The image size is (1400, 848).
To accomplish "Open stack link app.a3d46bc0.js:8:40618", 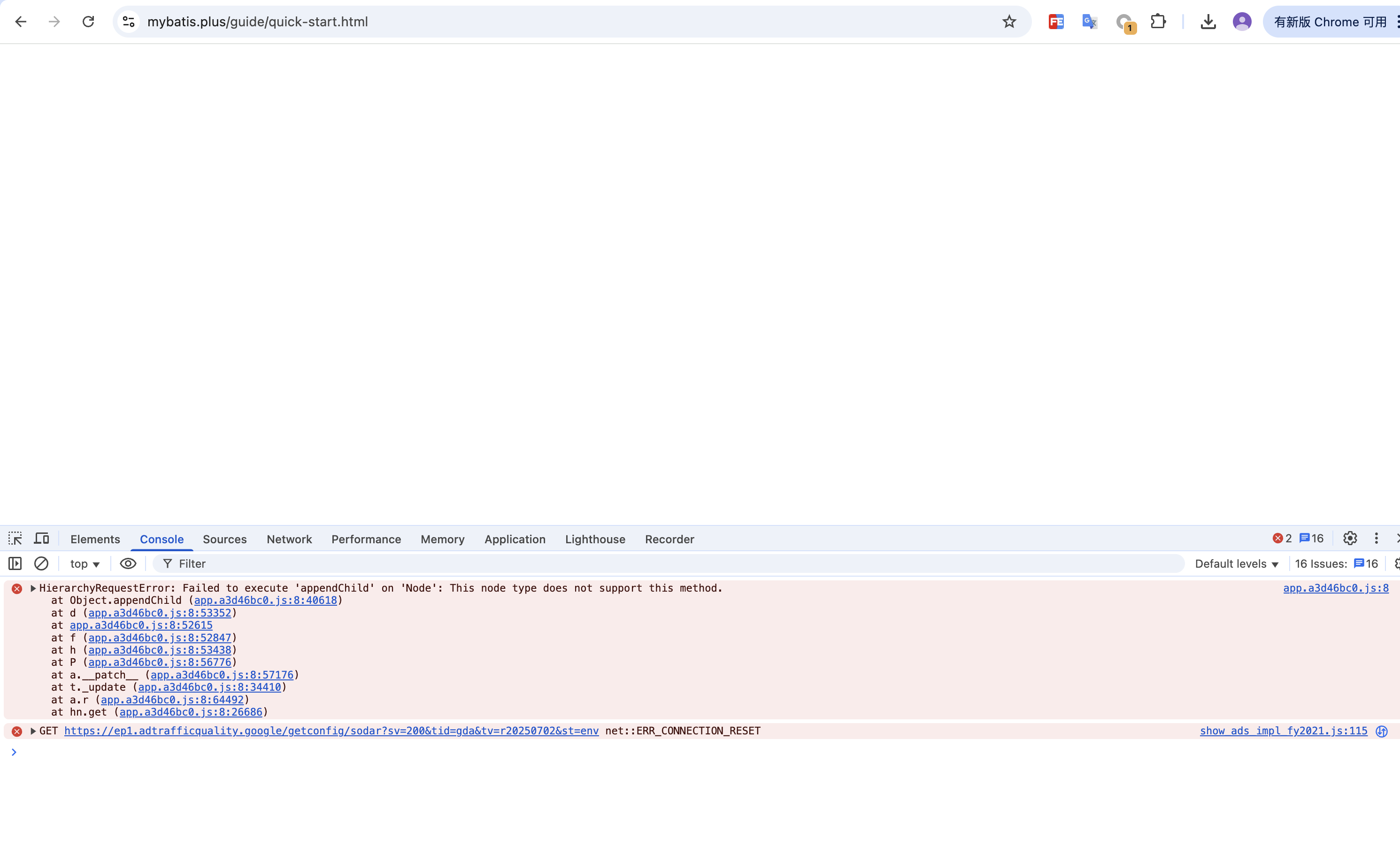I will [x=265, y=600].
